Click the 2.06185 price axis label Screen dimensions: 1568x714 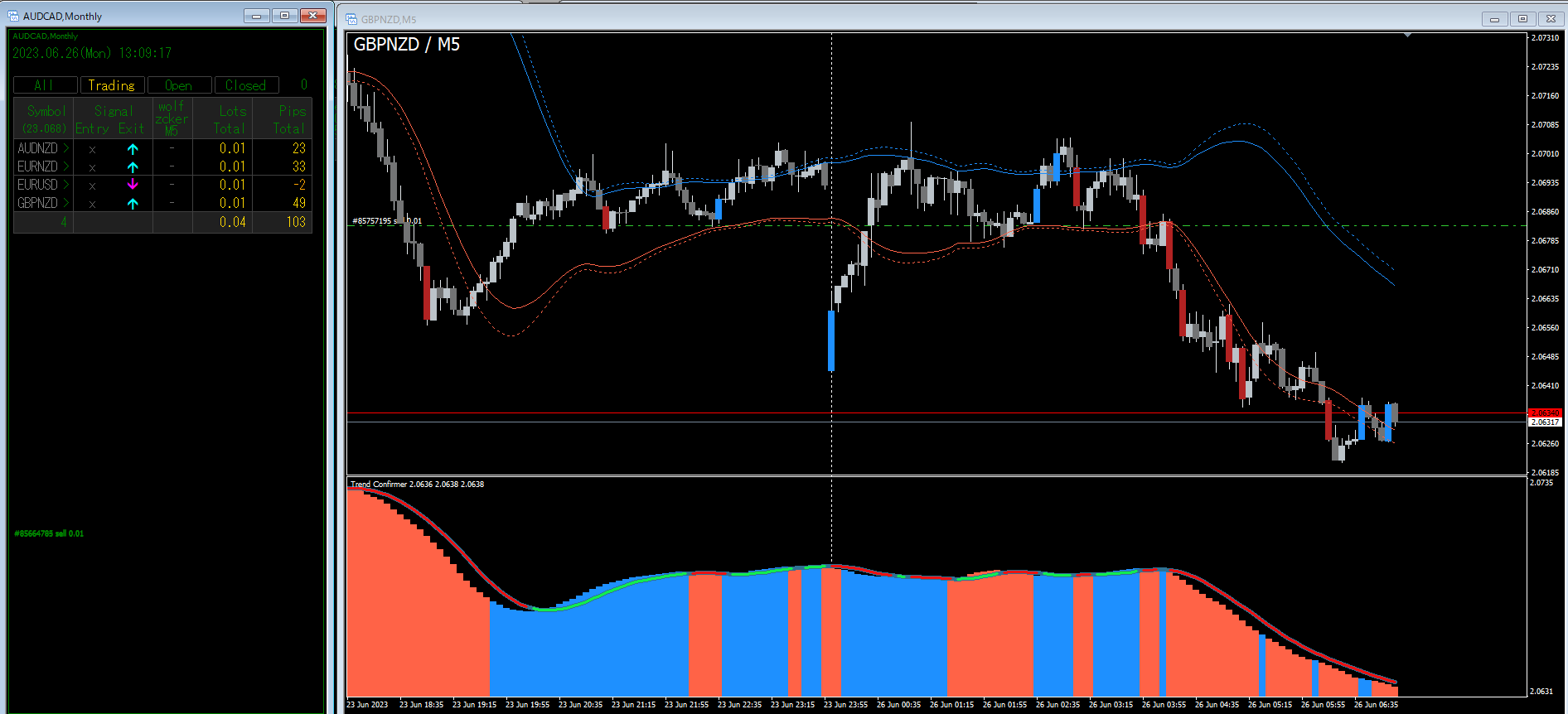[1545, 473]
